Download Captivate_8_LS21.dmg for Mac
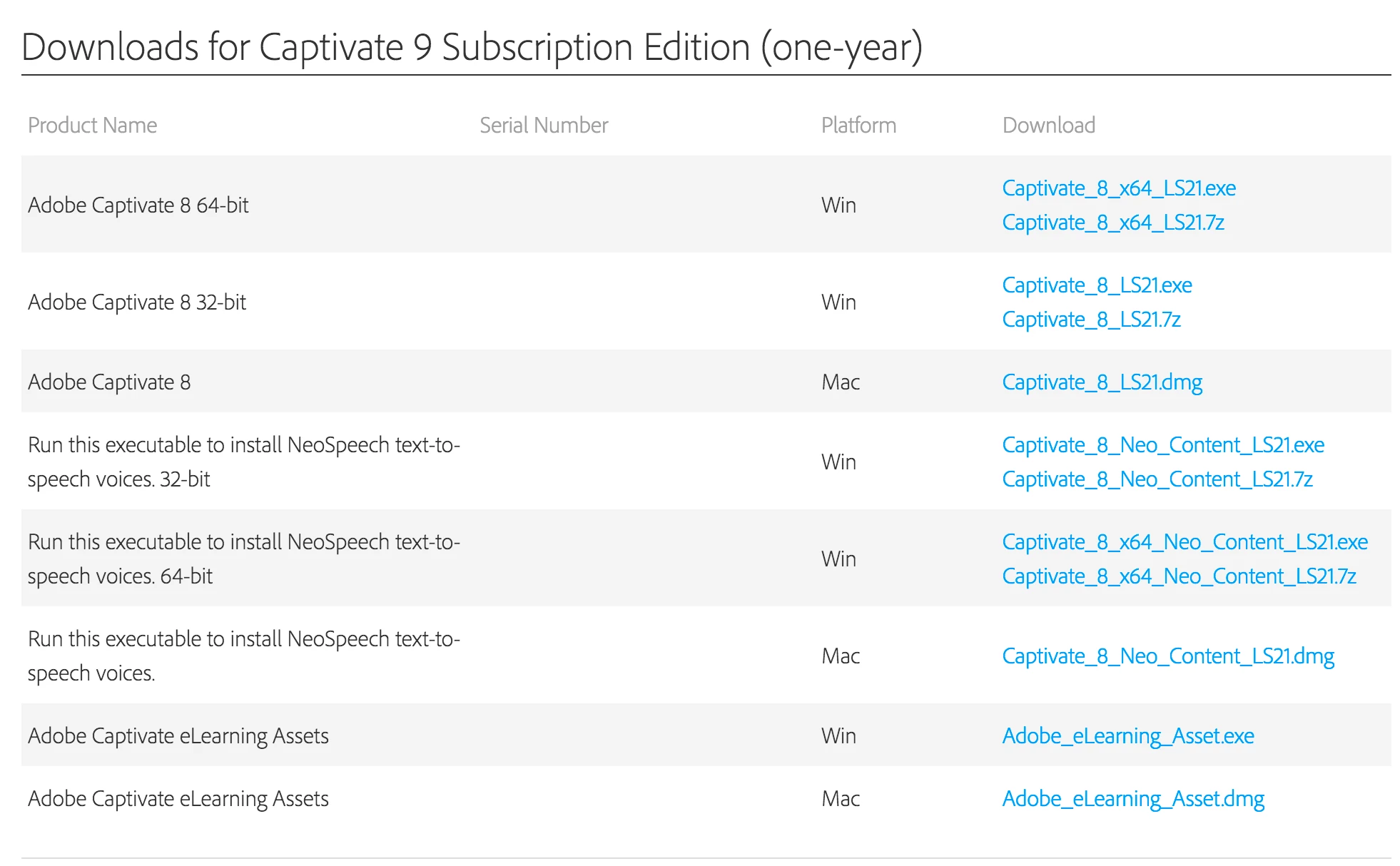This screenshot has width=1400, height=866. pyautogui.click(x=1102, y=382)
